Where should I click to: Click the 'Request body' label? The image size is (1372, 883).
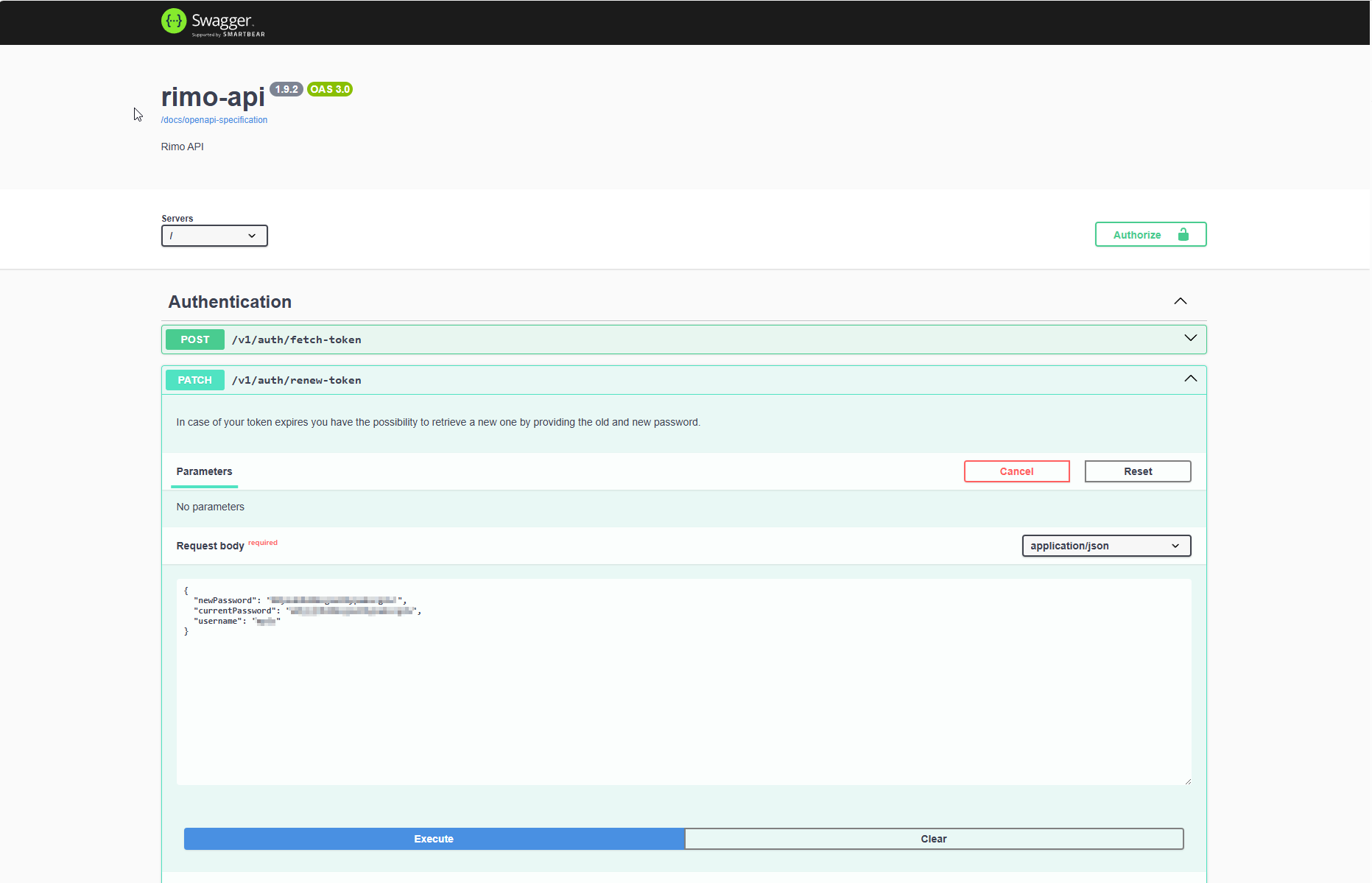click(211, 546)
